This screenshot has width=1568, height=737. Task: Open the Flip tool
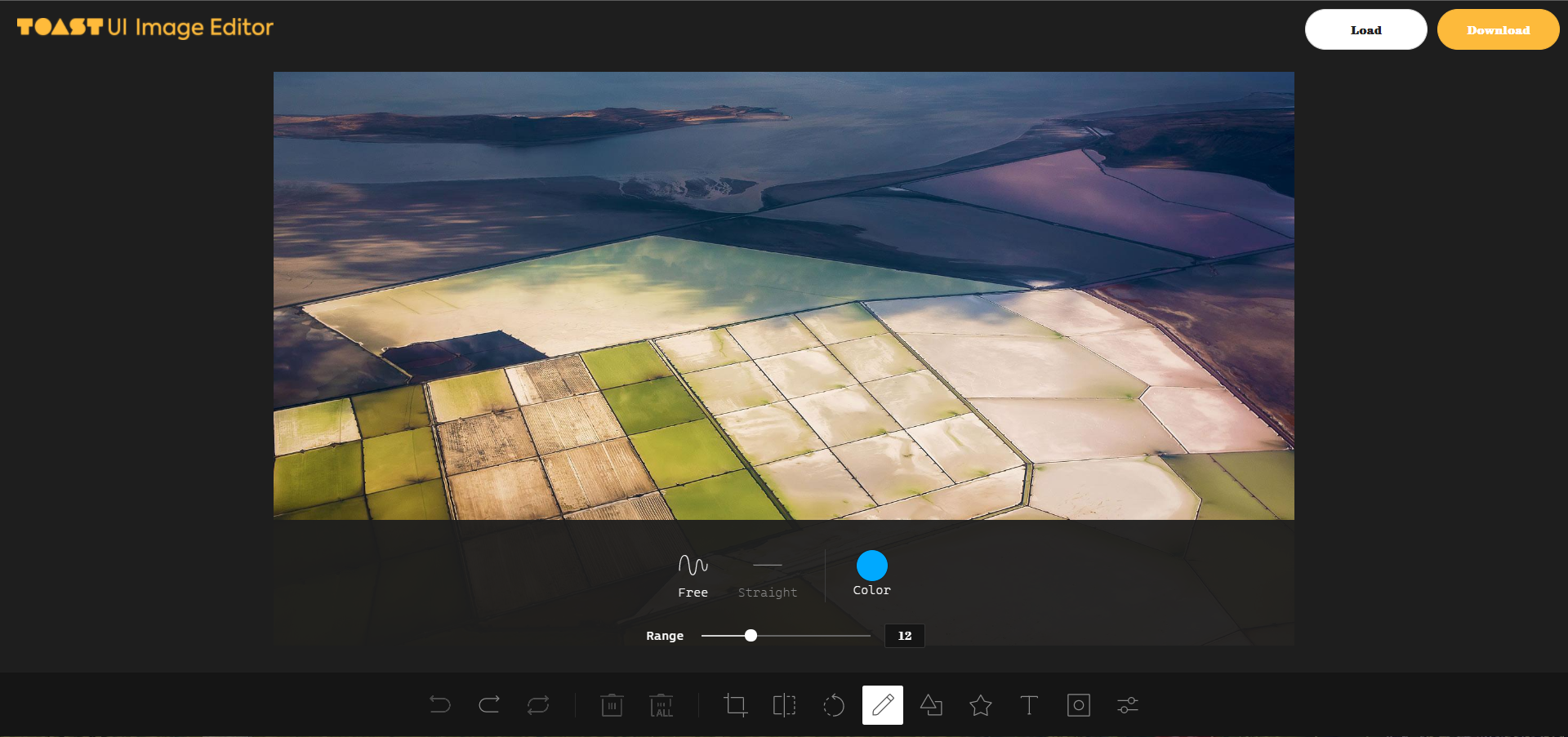tap(784, 705)
